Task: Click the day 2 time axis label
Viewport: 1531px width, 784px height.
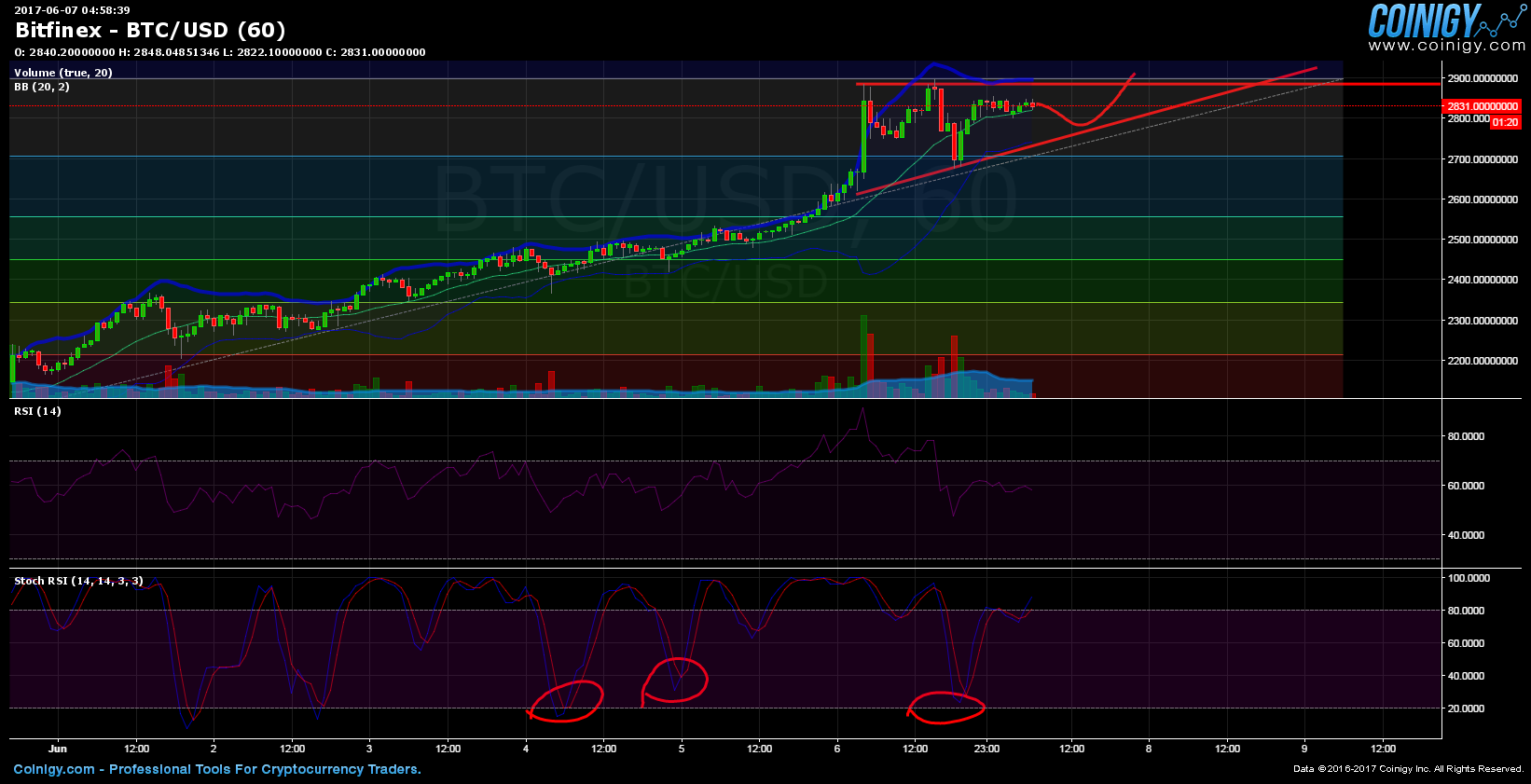Action: pyautogui.click(x=214, y=749)
